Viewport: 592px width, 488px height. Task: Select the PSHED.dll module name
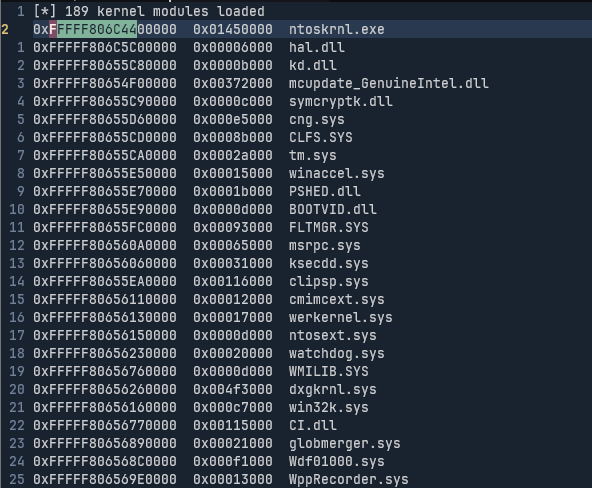pos(325,191)
